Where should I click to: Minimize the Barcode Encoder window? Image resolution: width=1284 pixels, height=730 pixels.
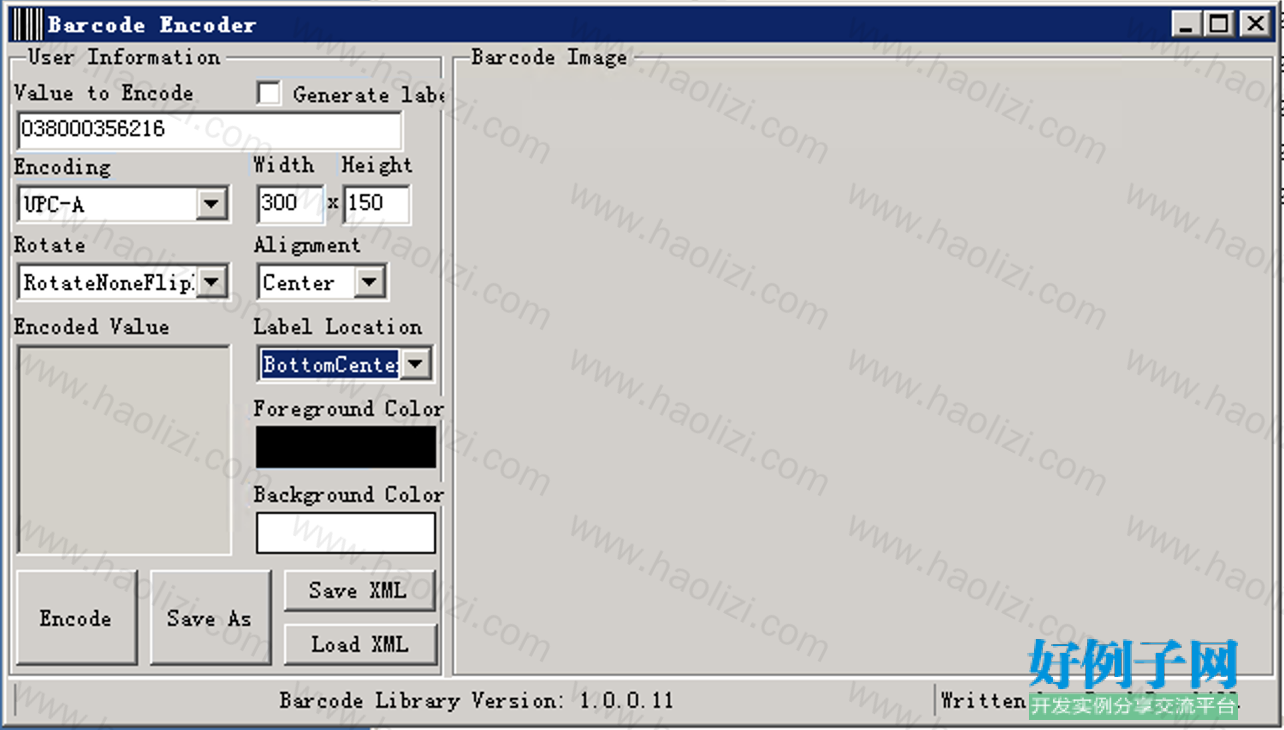1186,24
